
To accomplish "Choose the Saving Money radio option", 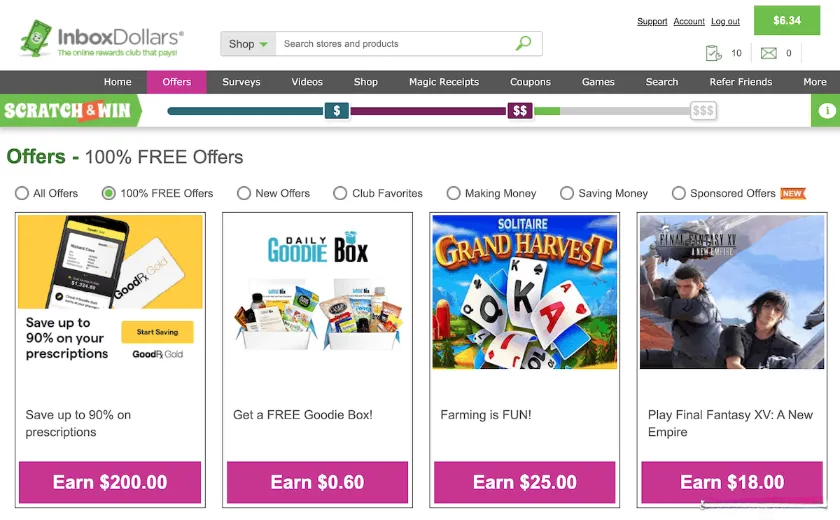I will coord(567,193).
